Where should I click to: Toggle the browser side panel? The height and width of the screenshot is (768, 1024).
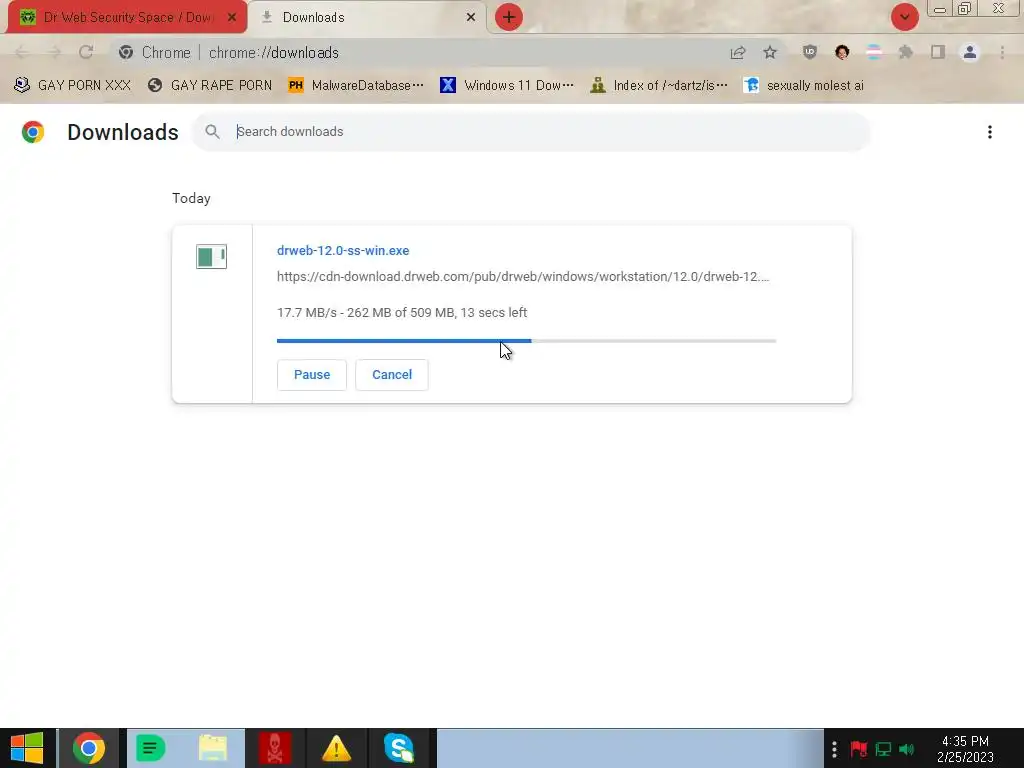(938, 52)
